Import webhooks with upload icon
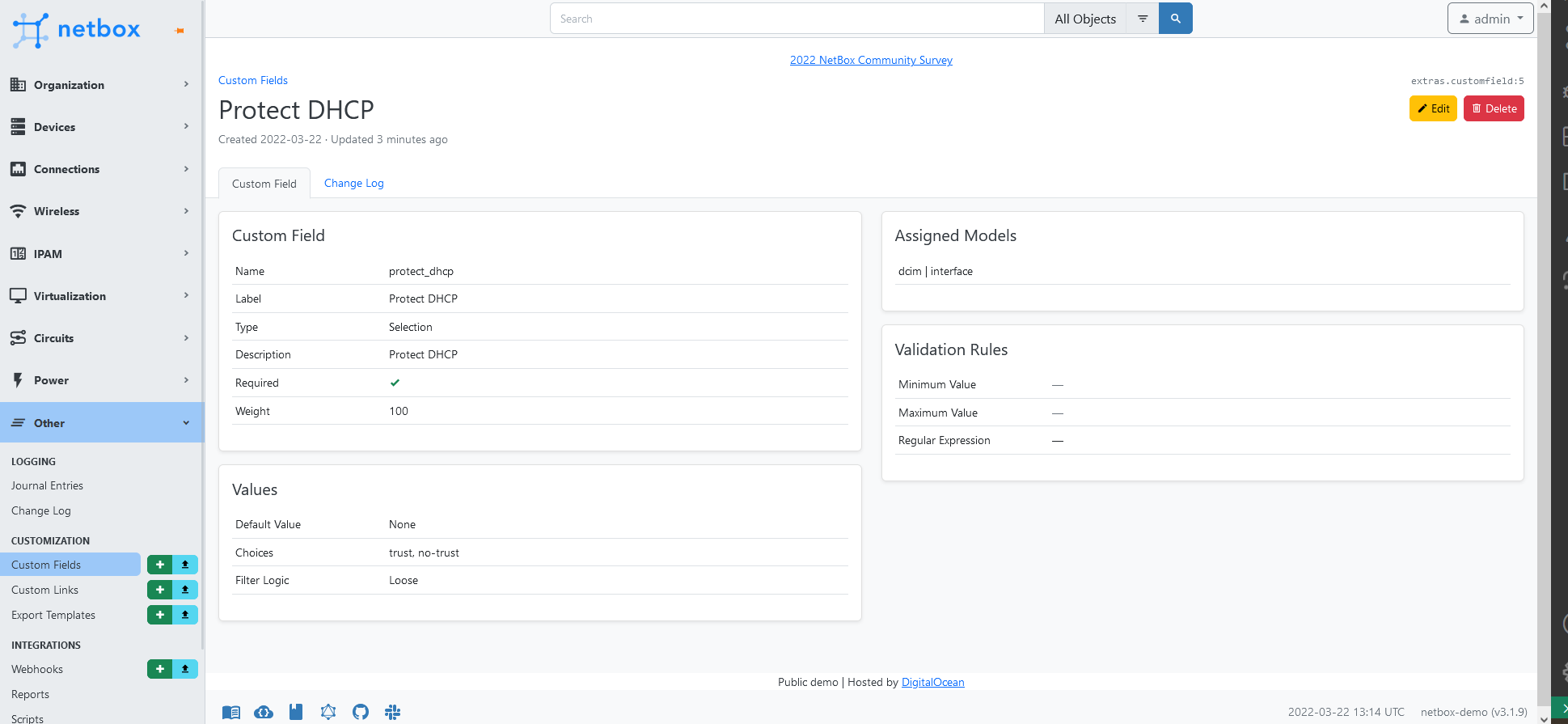This screenshot has width=1568, height=724. click(185, 669)
